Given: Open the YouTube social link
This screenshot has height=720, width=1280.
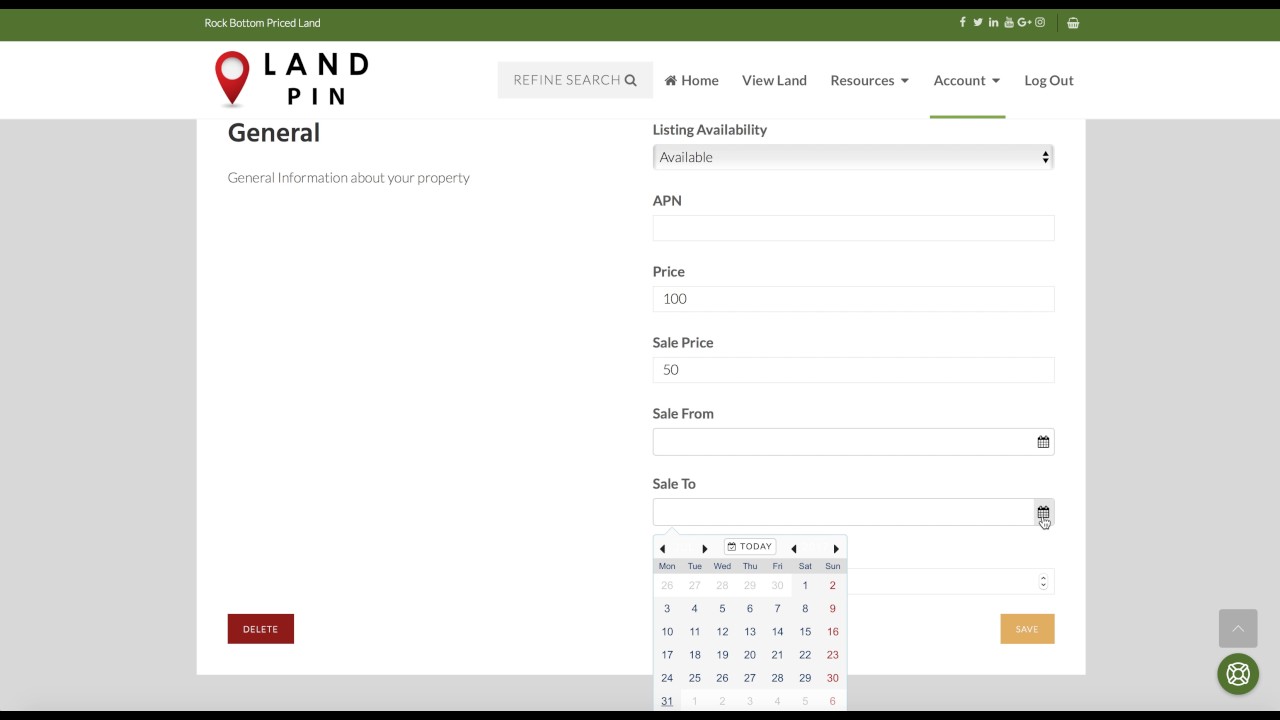Looking at the screenshot, I should coord(1009,22).
